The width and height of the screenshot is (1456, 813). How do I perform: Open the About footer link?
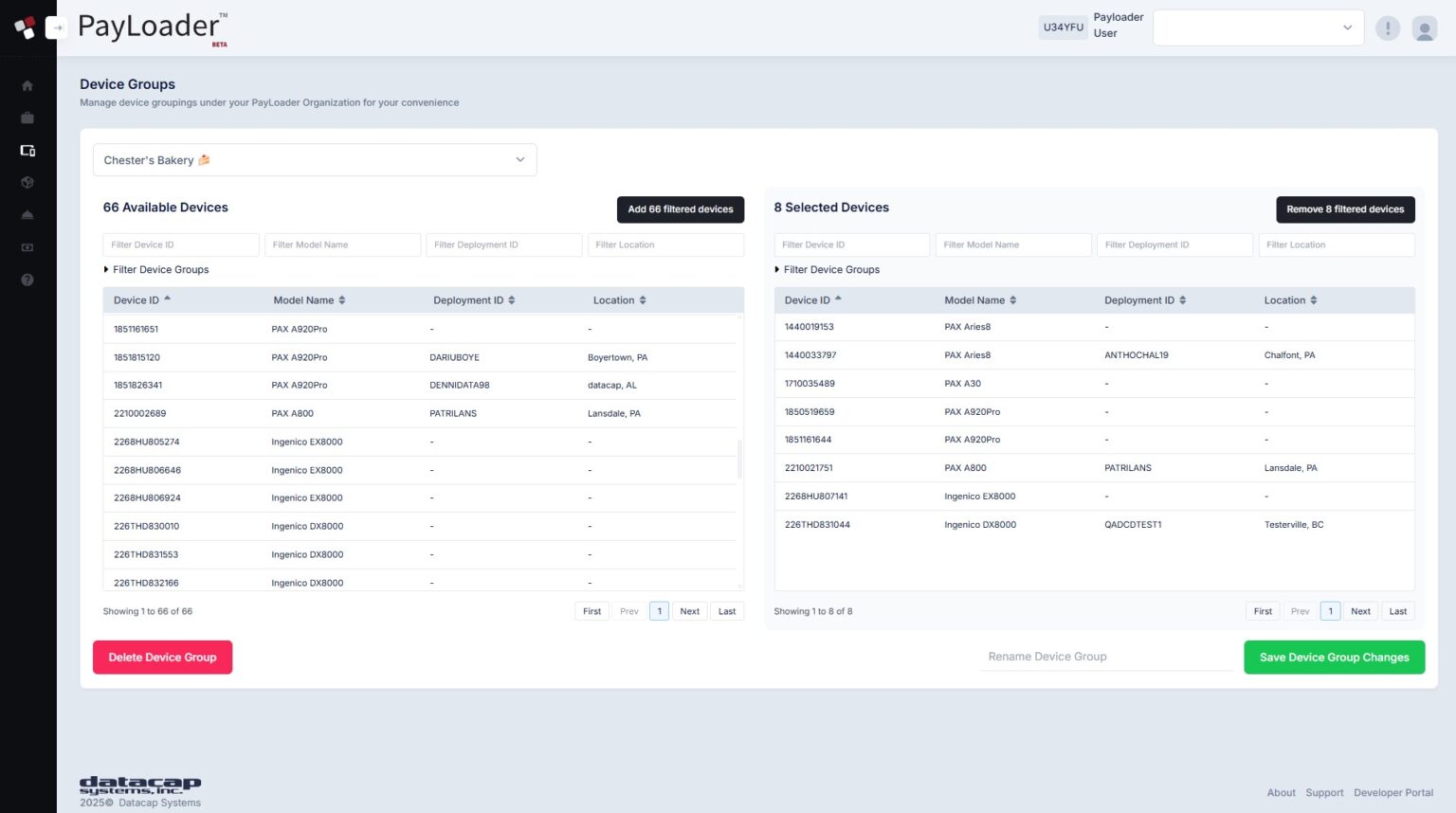point(1282,793)
